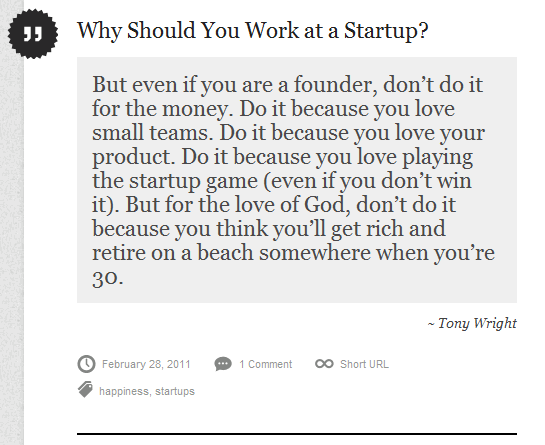Image resolution: width=545 pixels, height=445 pixels.
Task: Click the quote post-type badge icon
Action: [33, 34]
